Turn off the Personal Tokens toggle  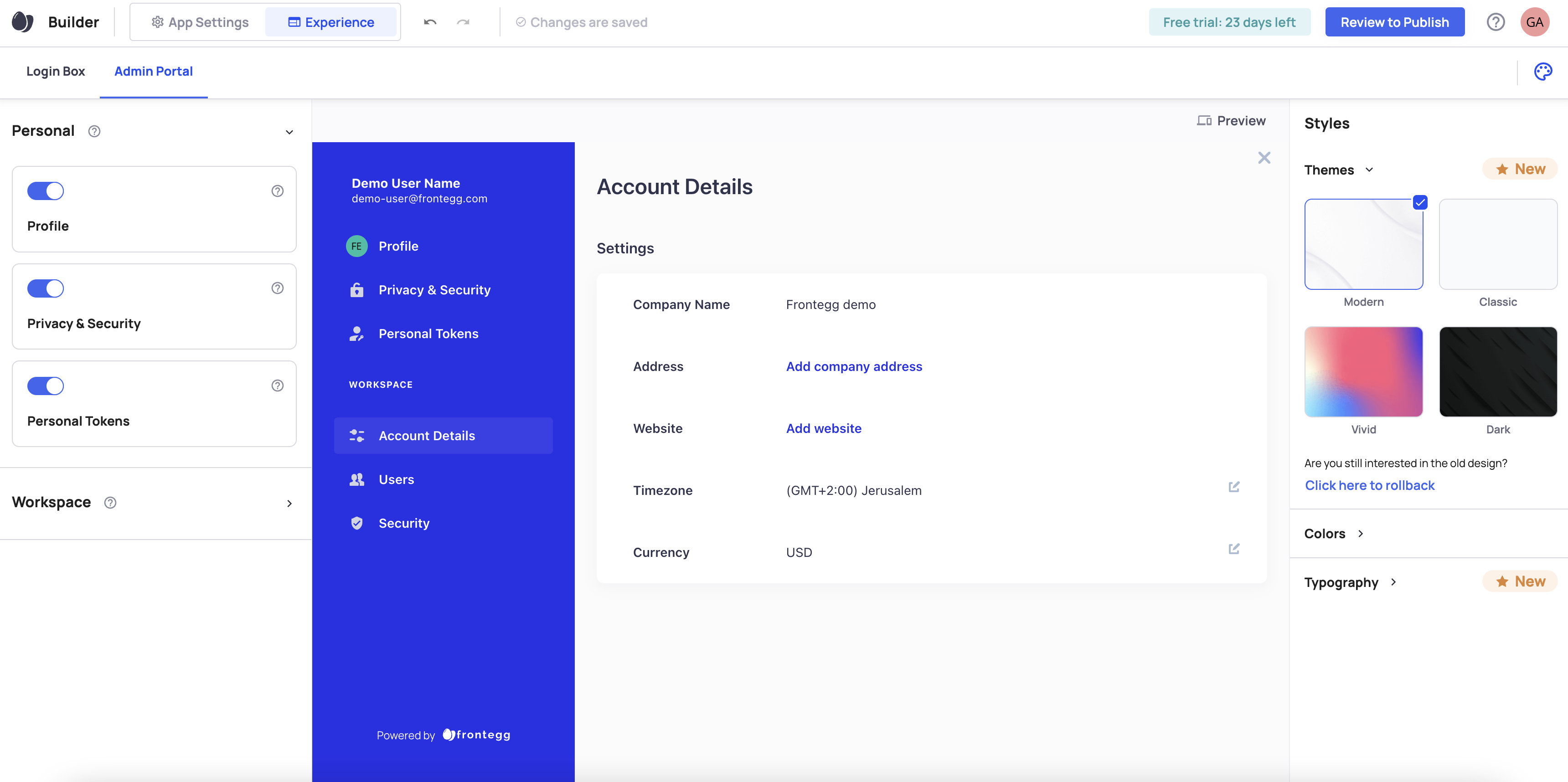[x=46, y=386]
